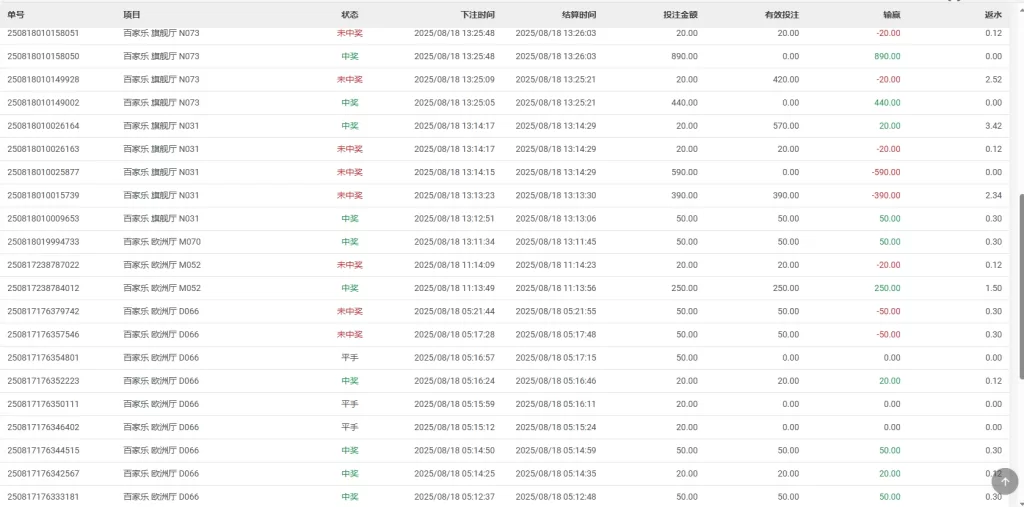Click the rebate value 2.52

click(x=993, y=80)
